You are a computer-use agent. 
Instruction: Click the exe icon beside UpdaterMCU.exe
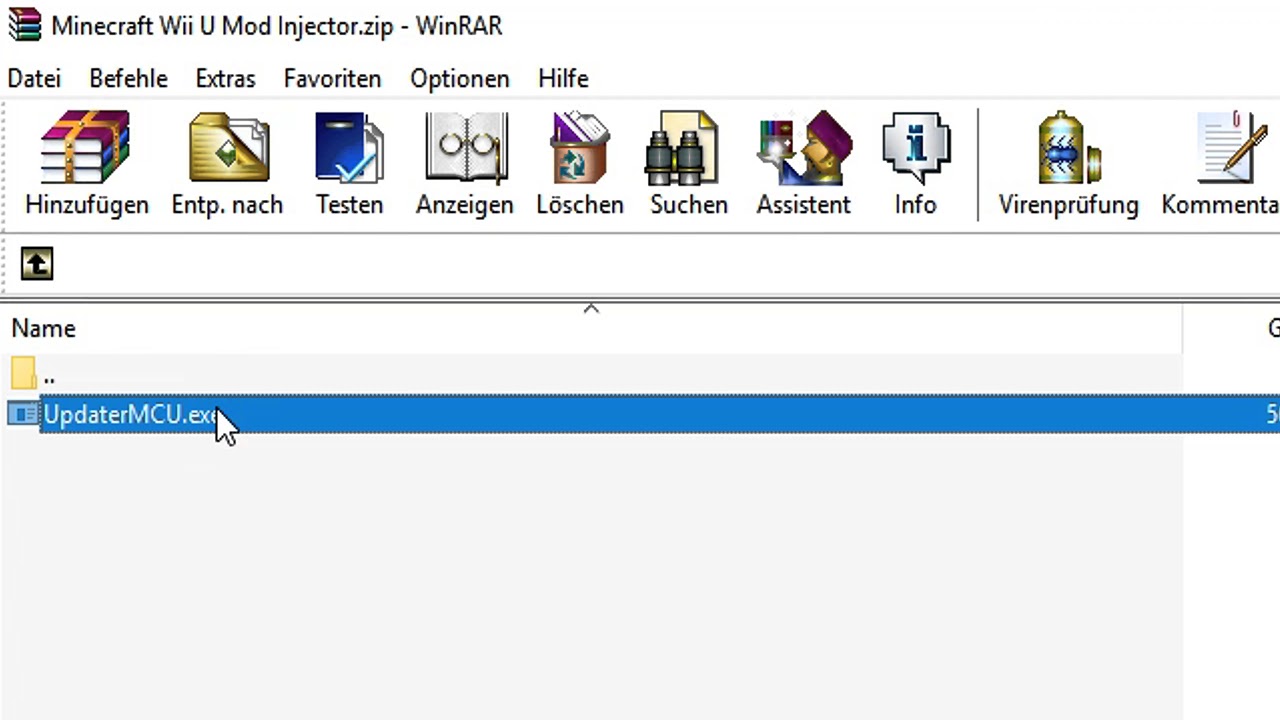(22, 414)
